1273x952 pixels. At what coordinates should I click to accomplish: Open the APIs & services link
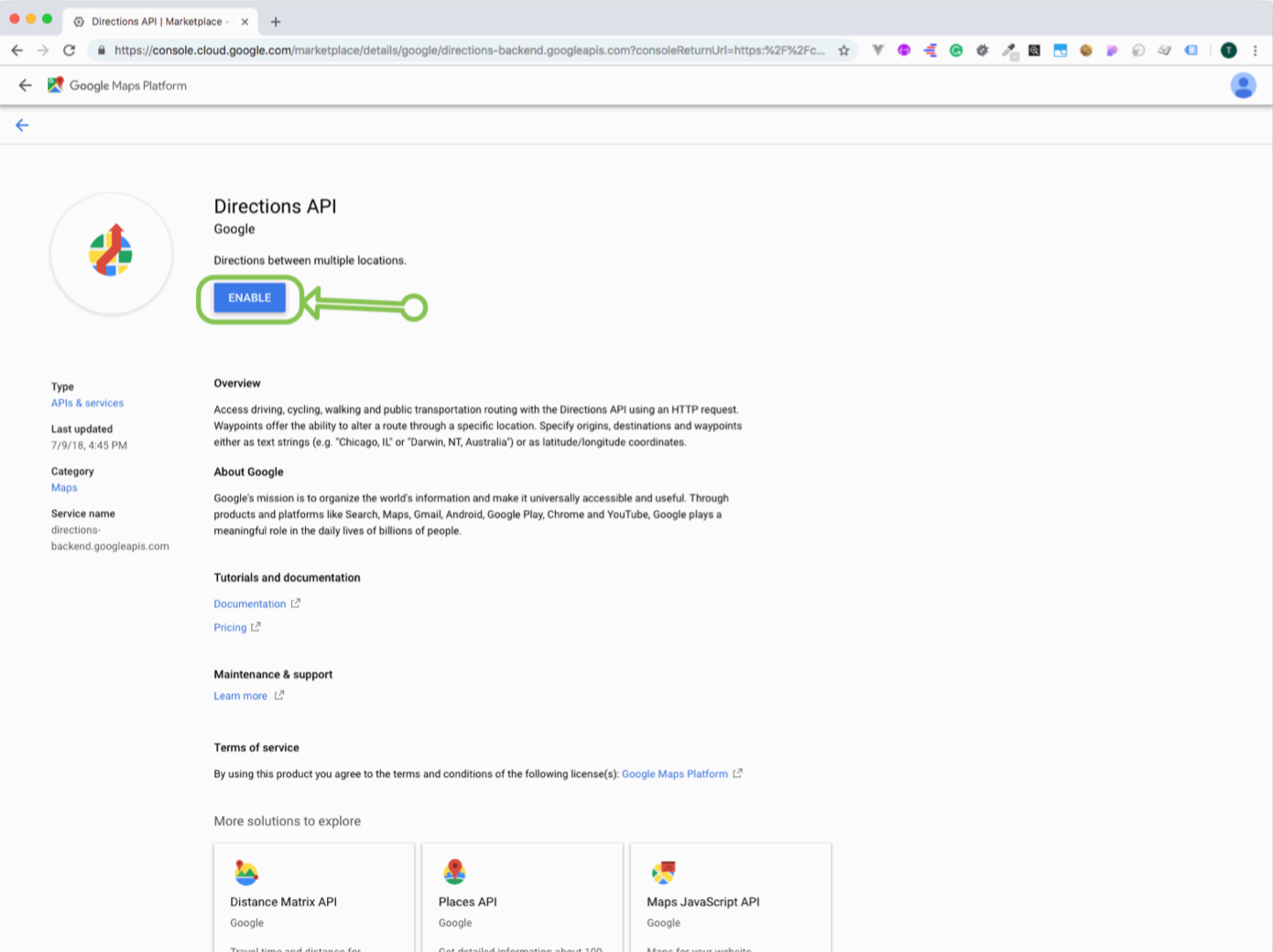point(87,403)
